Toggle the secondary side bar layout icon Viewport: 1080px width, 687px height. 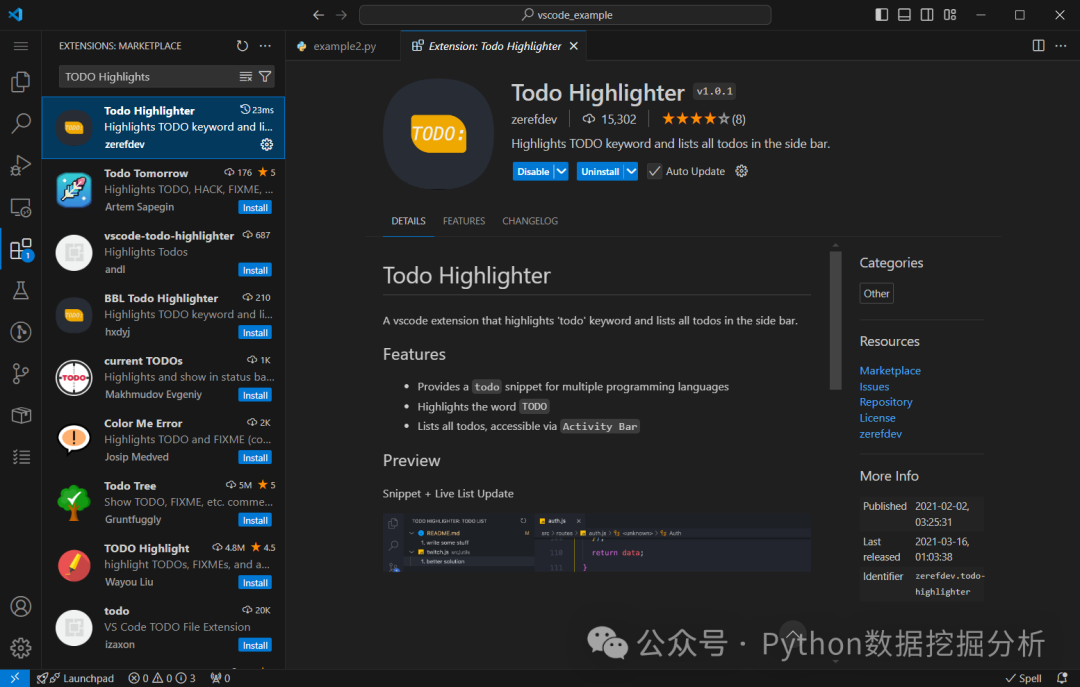coord(927,14)
